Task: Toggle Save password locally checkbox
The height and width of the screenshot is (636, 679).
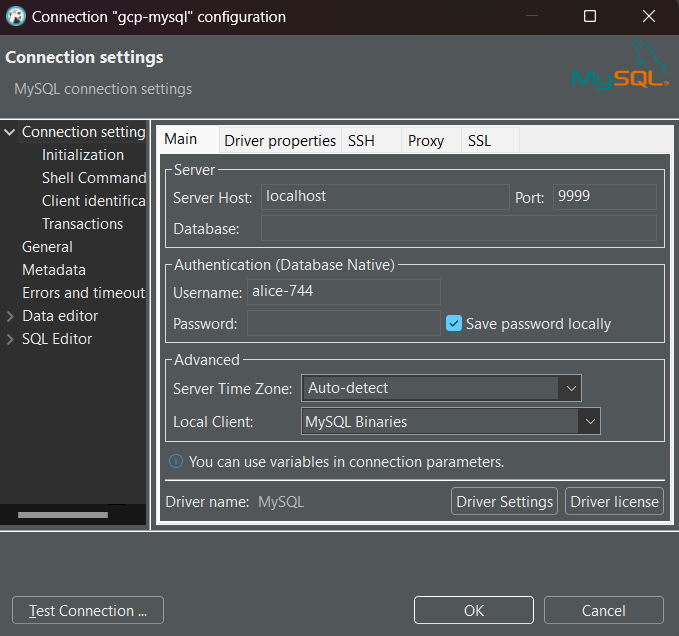Action: (x=454, y=323)
